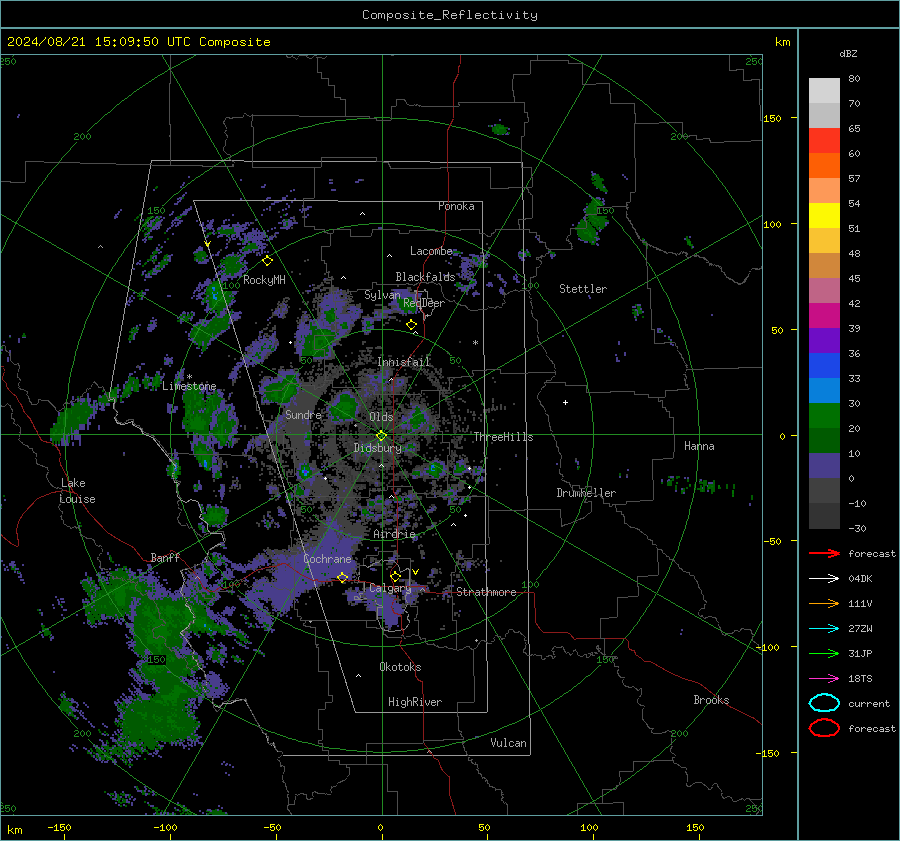Screen dimensions: 900x841
Task: Select the red 65-60 dBZ color swatch
Action: [x=824, y=140]
